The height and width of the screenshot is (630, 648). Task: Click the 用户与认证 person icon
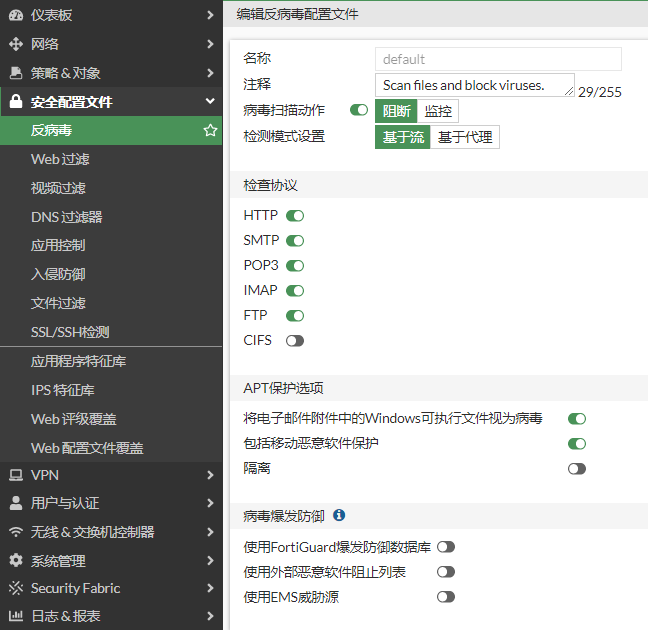pyautogui.click(x=15, y=503)
